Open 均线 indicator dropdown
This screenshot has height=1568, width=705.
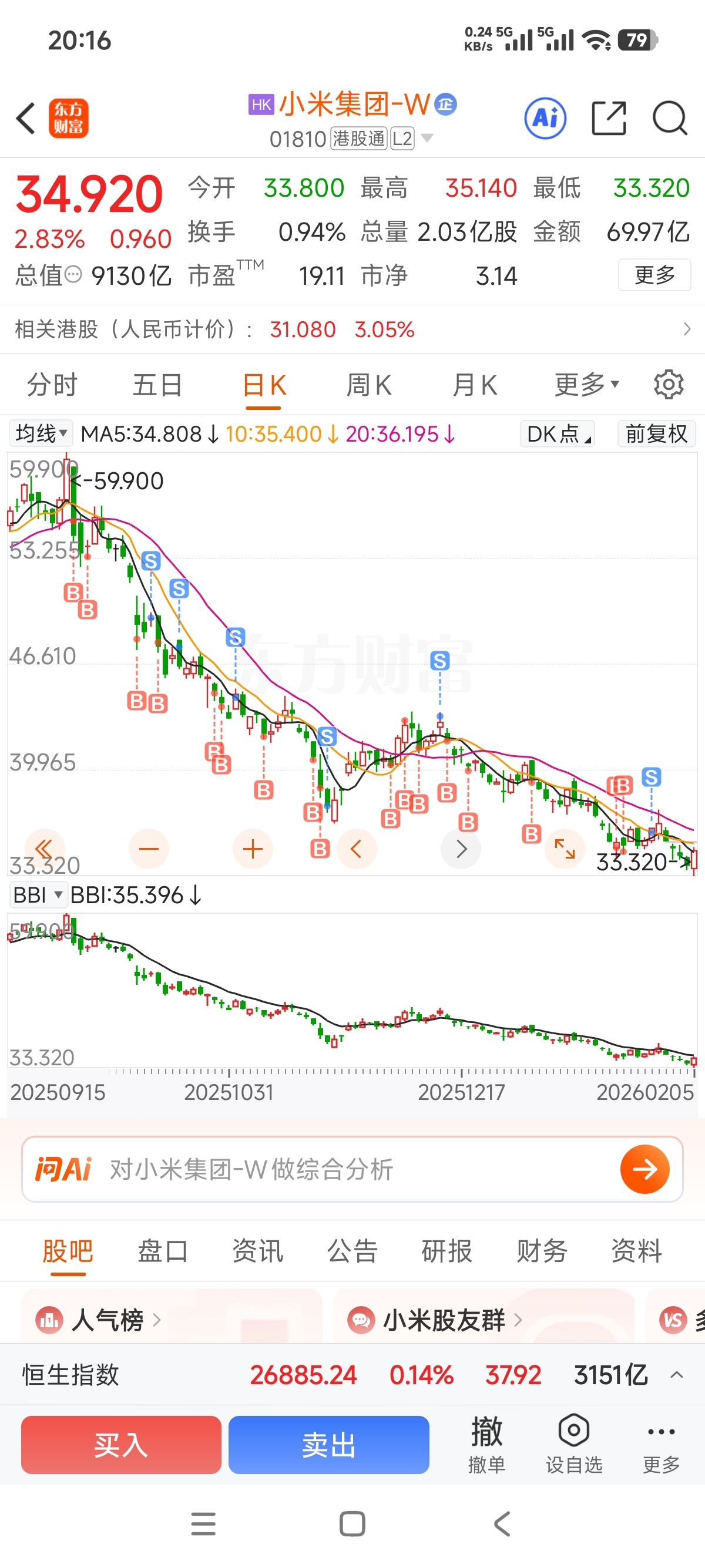click(x=41, y=433)
